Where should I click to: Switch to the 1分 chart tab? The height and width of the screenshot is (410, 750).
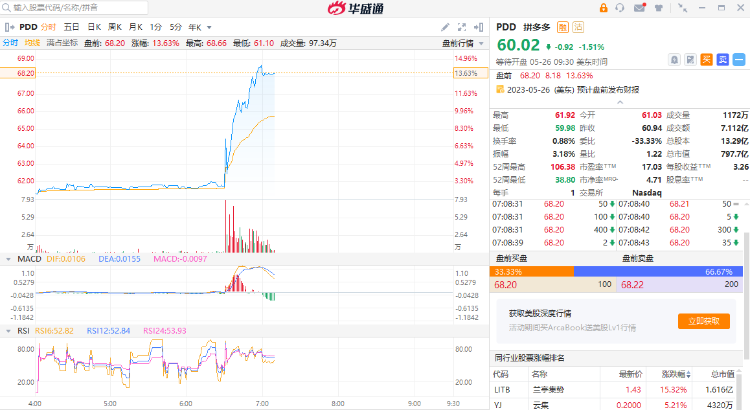coord(156,27)
